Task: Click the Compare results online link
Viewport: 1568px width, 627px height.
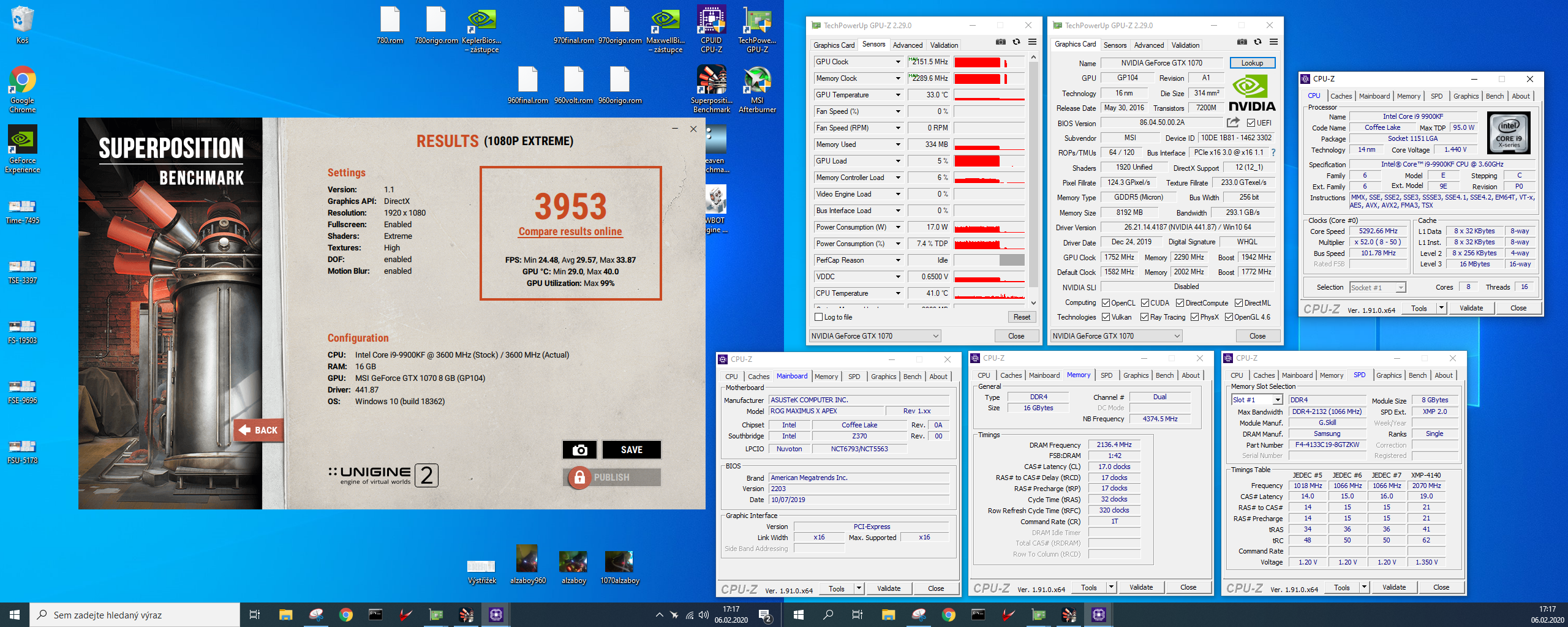Action: (570, 231)
